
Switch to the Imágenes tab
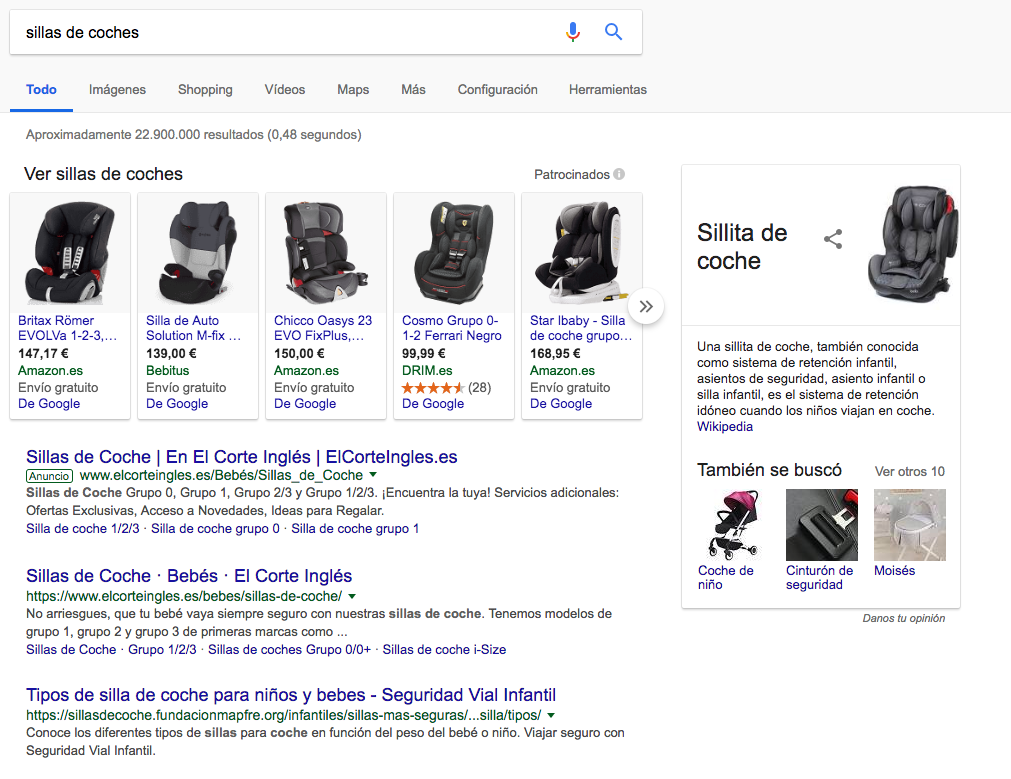[x=117, y=89]
